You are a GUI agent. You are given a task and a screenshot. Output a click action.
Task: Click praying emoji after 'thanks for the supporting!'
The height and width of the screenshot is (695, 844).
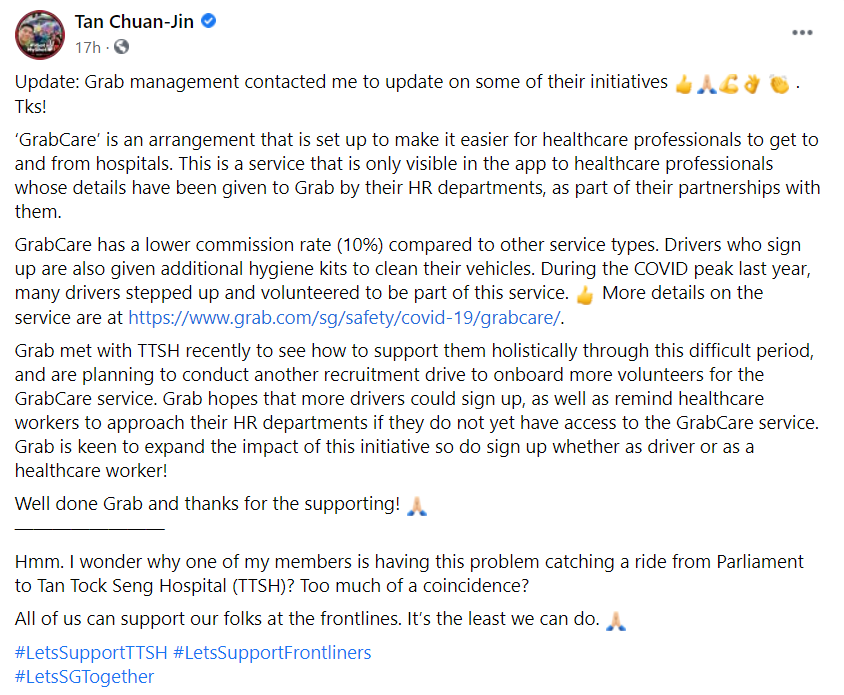click(417, 505)
